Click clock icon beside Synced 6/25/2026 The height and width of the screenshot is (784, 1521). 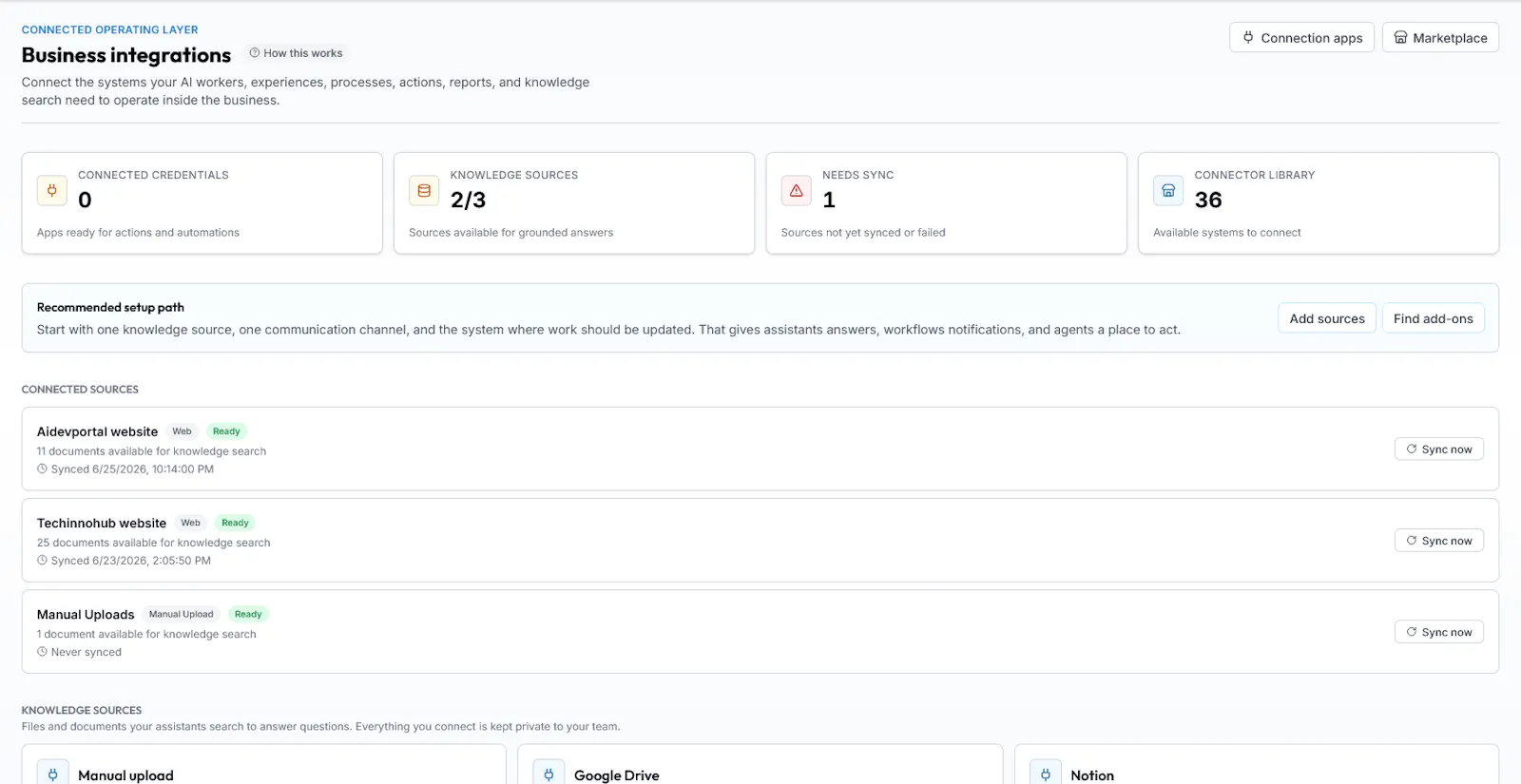pyautogui.click(x=42, y=468)
